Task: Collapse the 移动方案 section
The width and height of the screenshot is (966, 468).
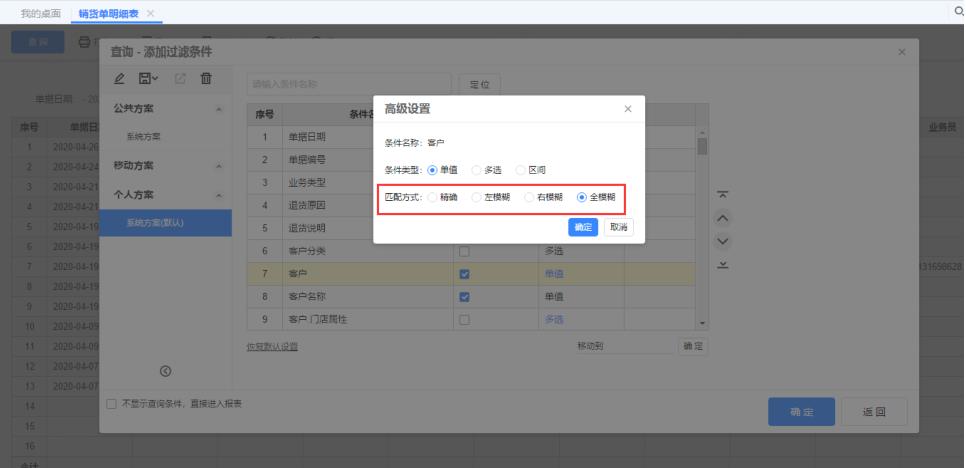Action: click(x=219, y=166)
